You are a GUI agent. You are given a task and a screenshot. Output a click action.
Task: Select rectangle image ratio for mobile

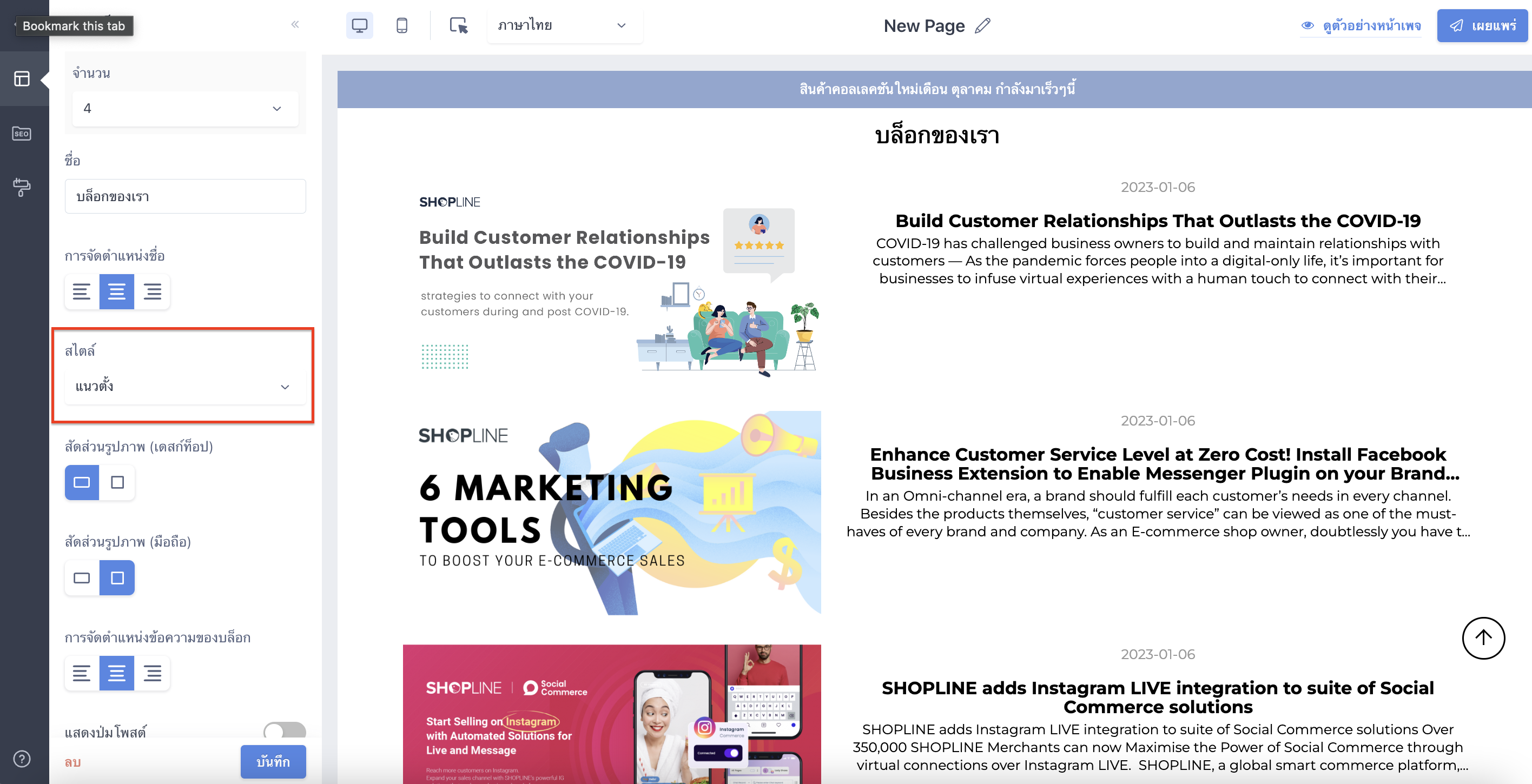(82, 578)
